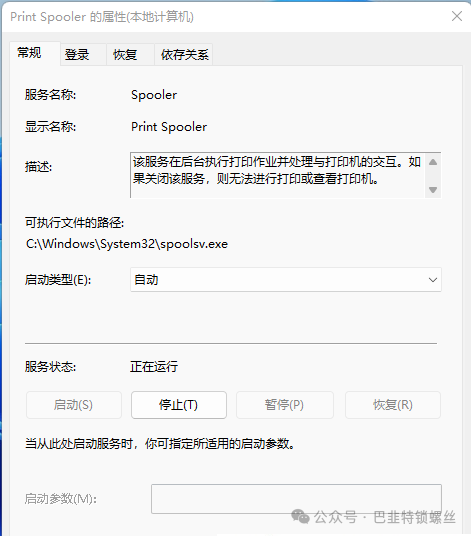The width and height of the screenshot is (471, 536).
Task: Click inside the service description text box
Action: coord(277,175)
